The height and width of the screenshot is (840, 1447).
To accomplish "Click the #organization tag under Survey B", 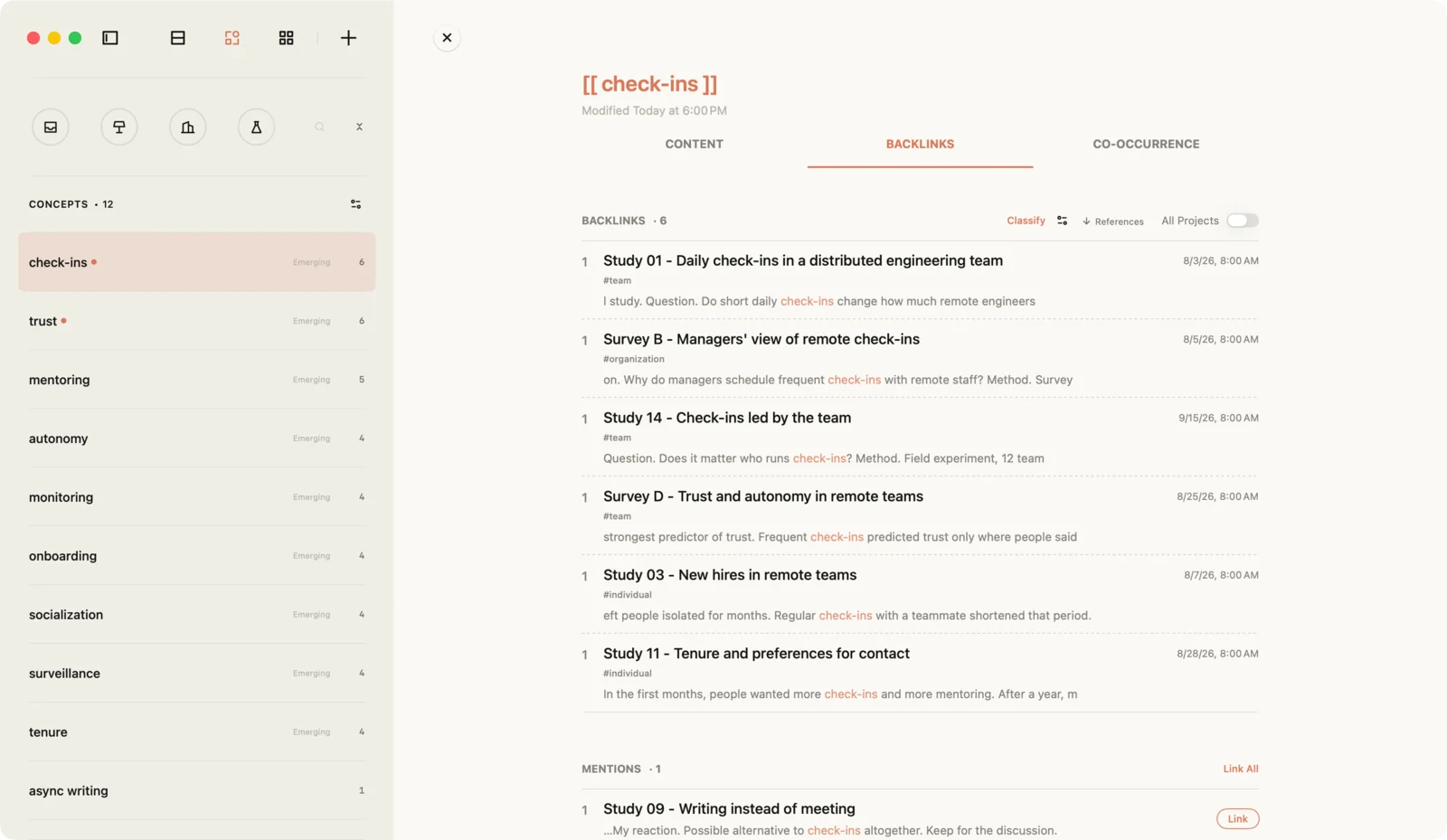I will (634, 359).
